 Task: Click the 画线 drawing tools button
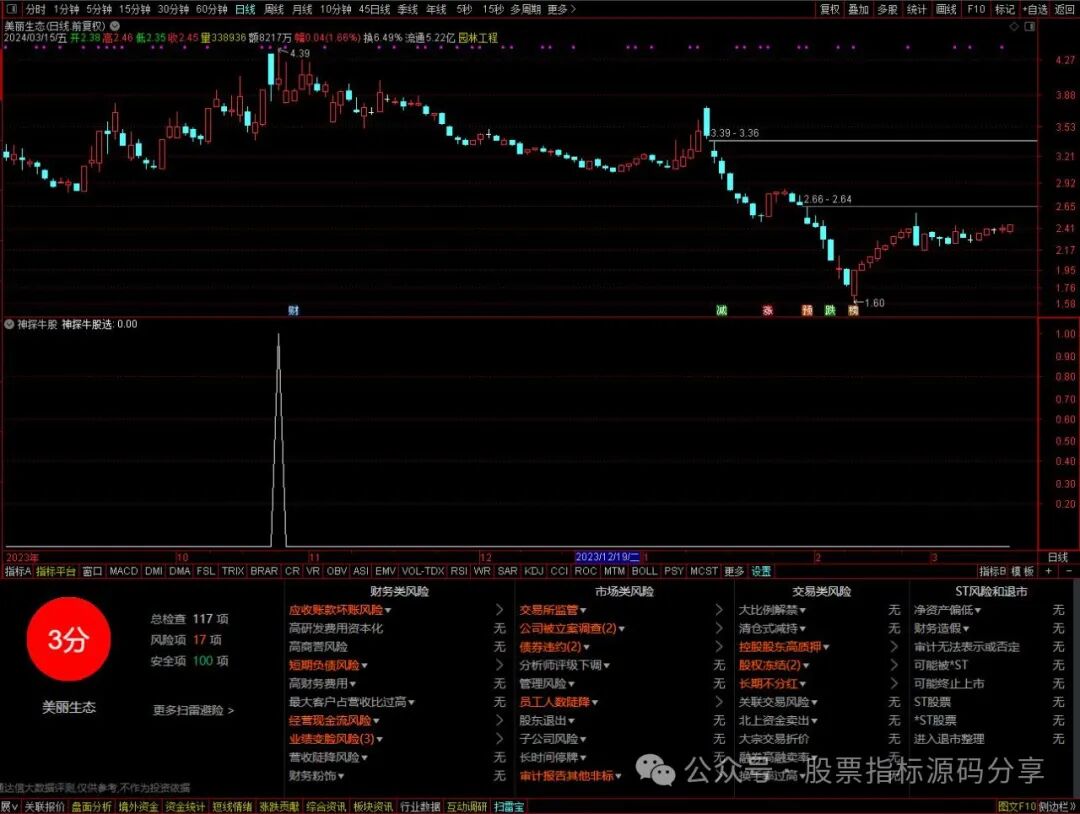(x=946, y=9)
